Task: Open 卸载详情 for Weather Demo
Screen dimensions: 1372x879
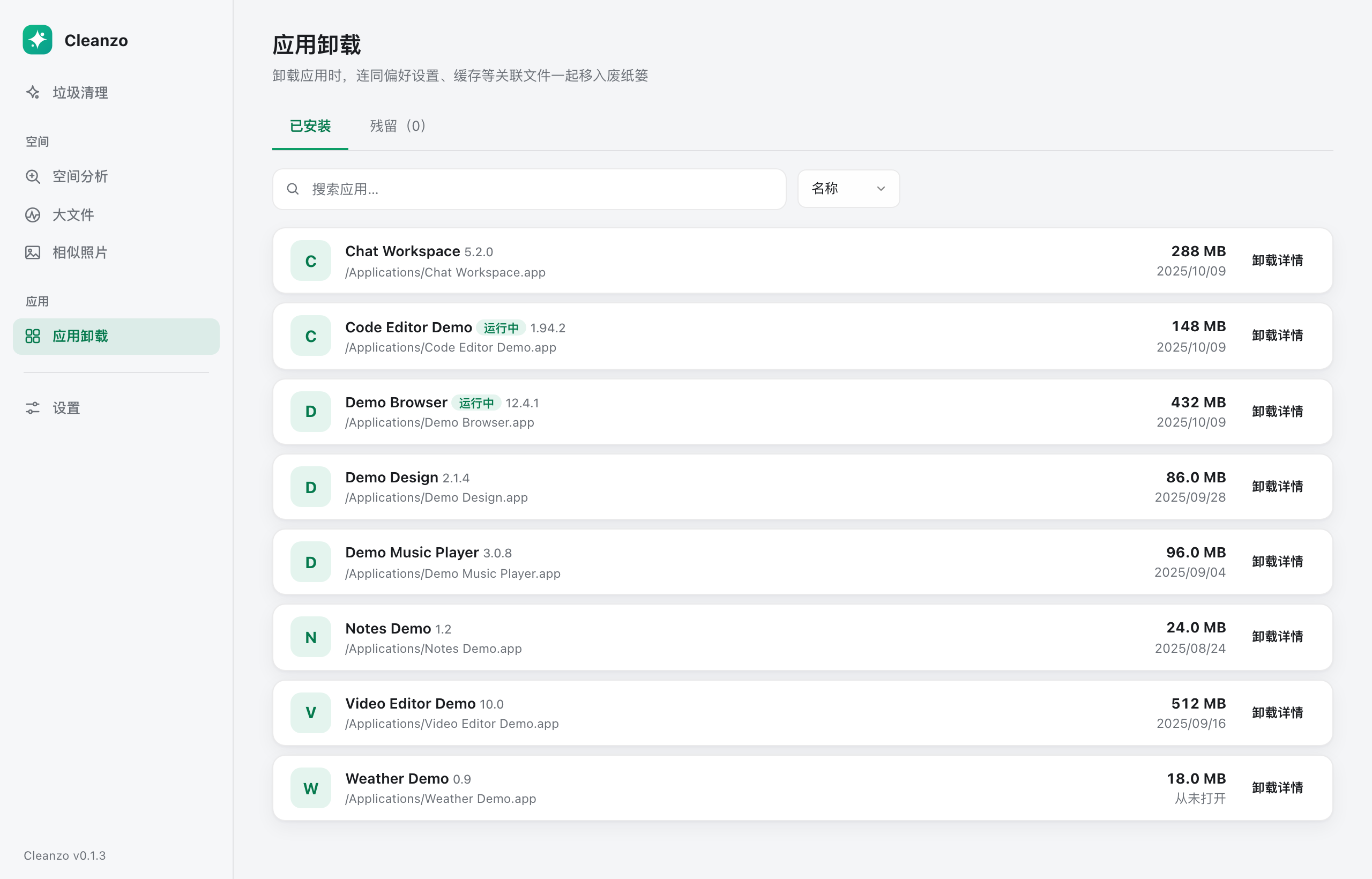Action: point(1277,788)
